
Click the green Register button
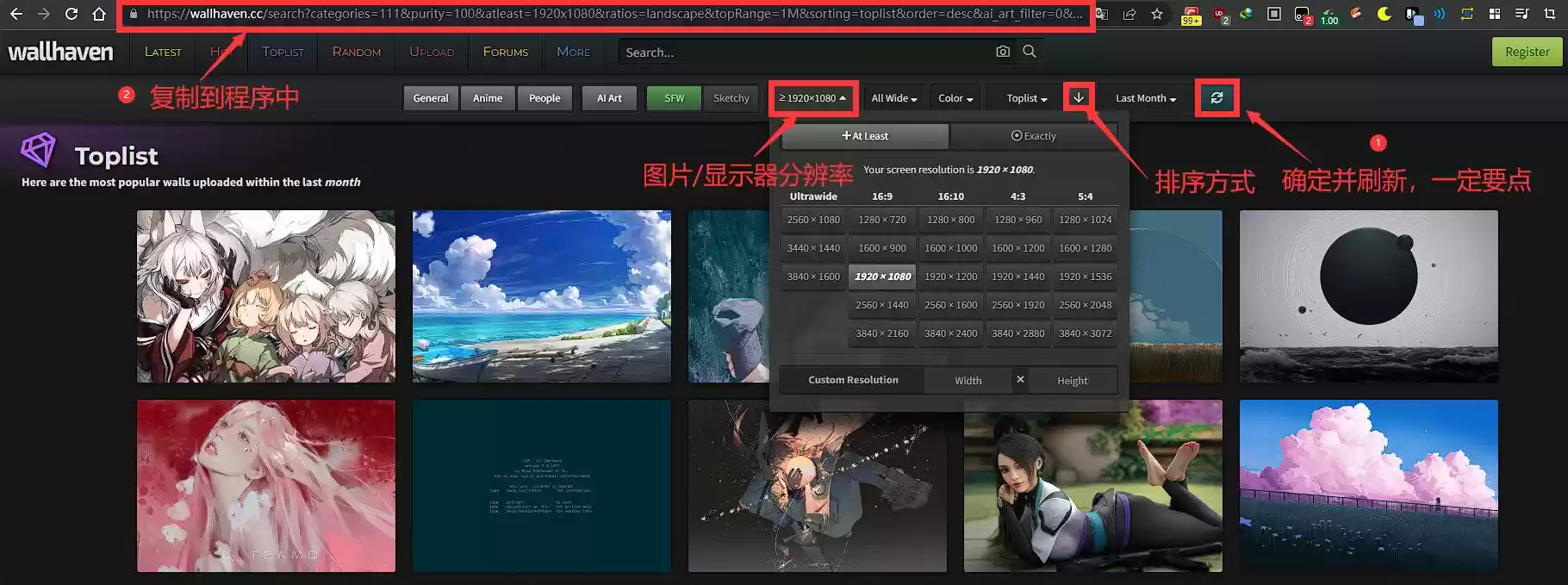(1527, 52)
